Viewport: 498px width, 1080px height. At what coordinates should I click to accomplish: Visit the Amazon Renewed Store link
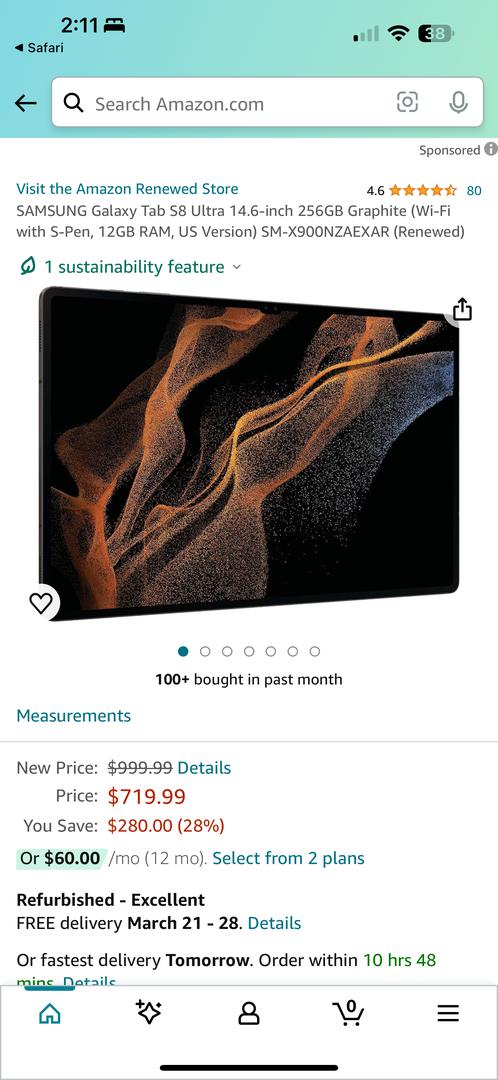click(127, 189)
